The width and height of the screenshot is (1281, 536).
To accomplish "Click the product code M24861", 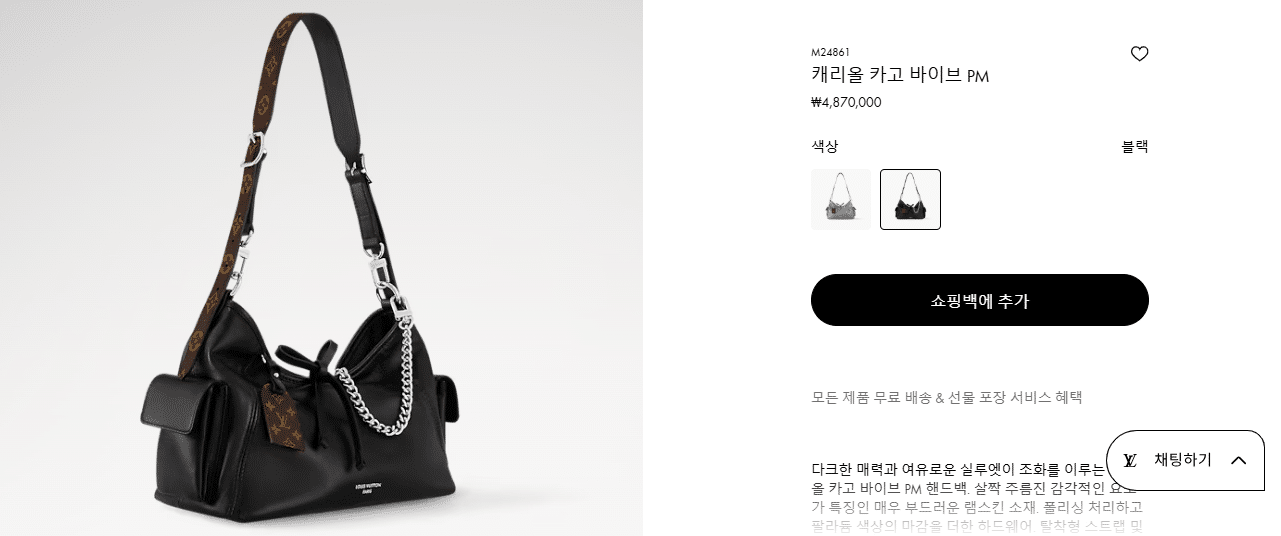I will (830, 52).
